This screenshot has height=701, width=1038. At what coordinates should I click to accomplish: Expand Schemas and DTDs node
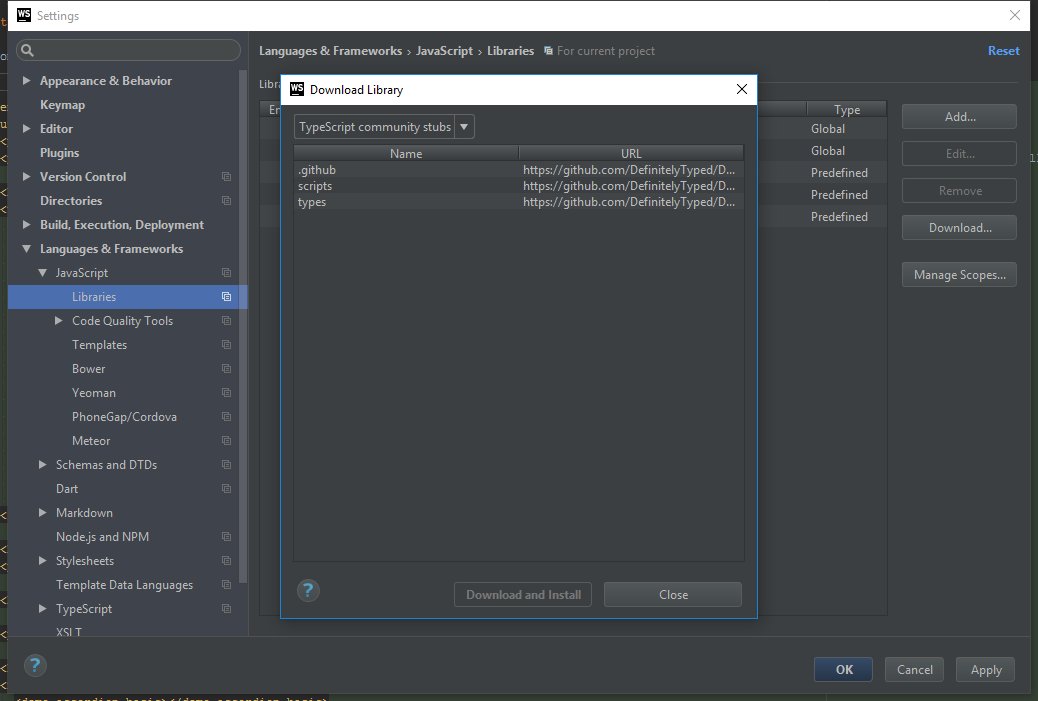42,465
